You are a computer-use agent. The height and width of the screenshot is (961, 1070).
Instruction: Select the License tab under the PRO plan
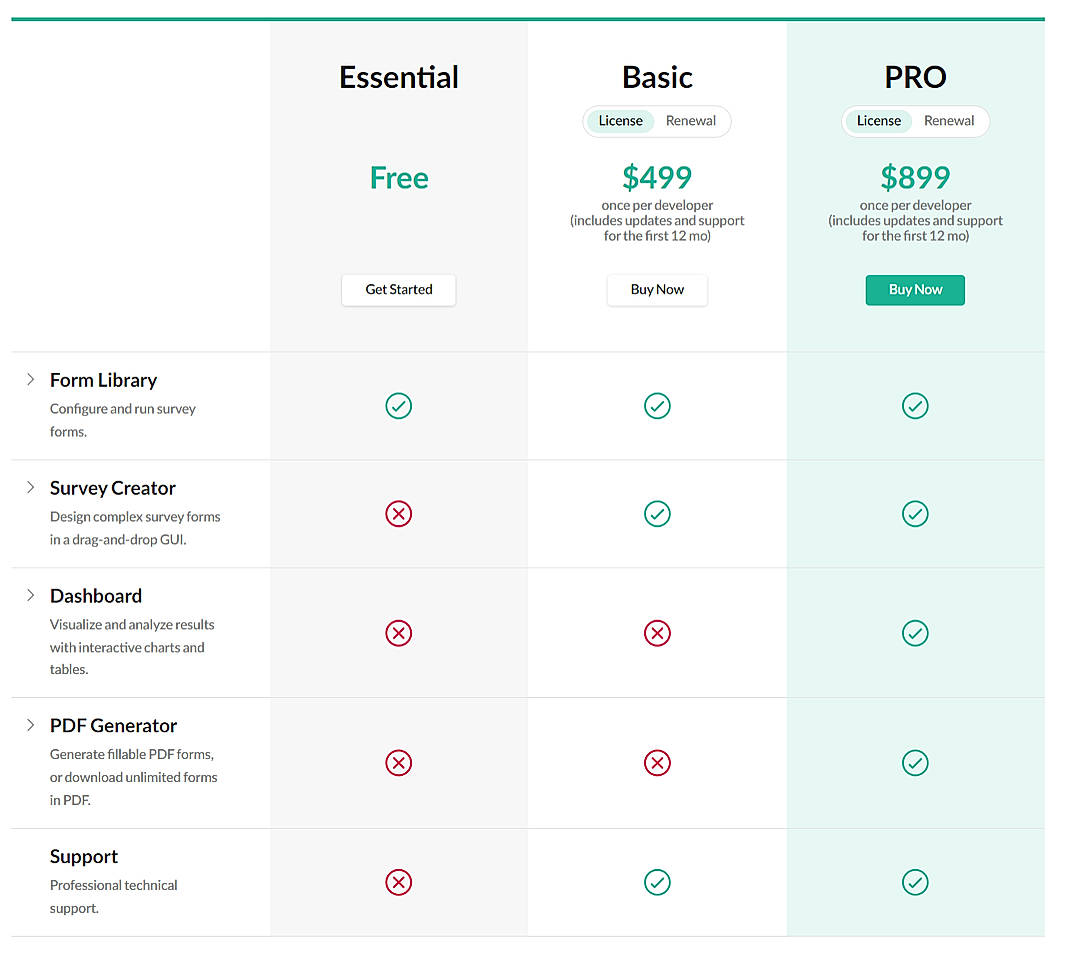tap(879, 120)
